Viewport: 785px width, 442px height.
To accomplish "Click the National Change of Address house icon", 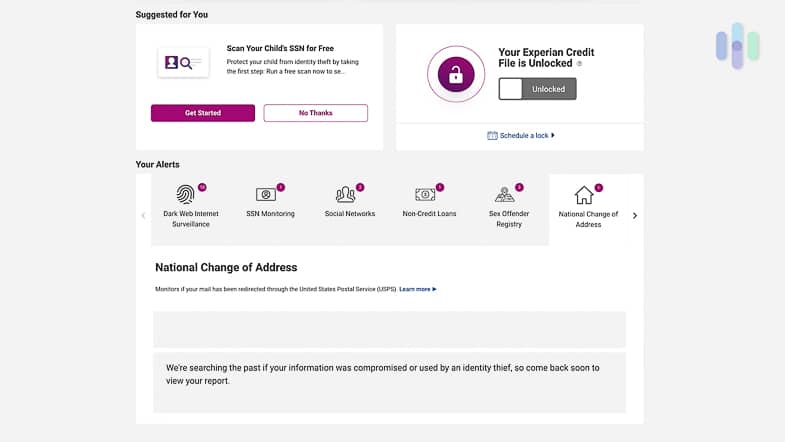I will coord(584,195).
